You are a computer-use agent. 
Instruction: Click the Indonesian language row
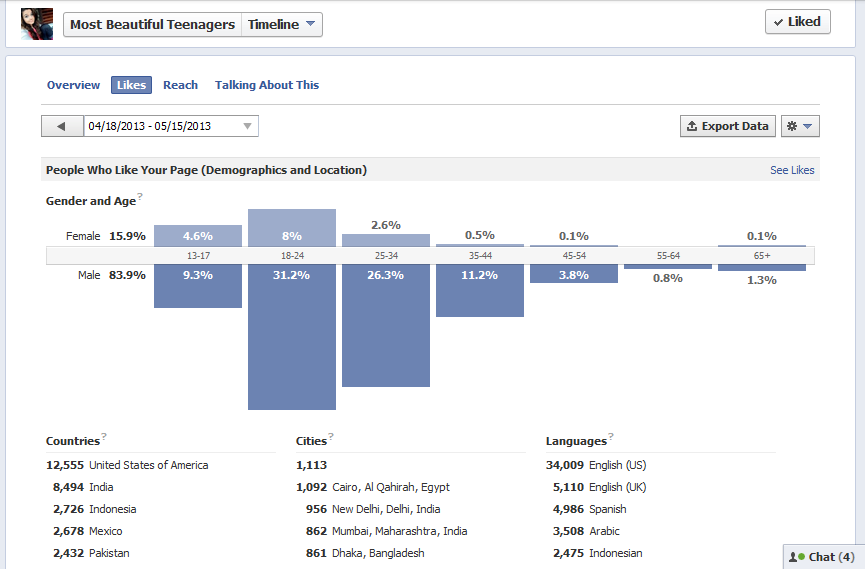[x=597, y=553]
